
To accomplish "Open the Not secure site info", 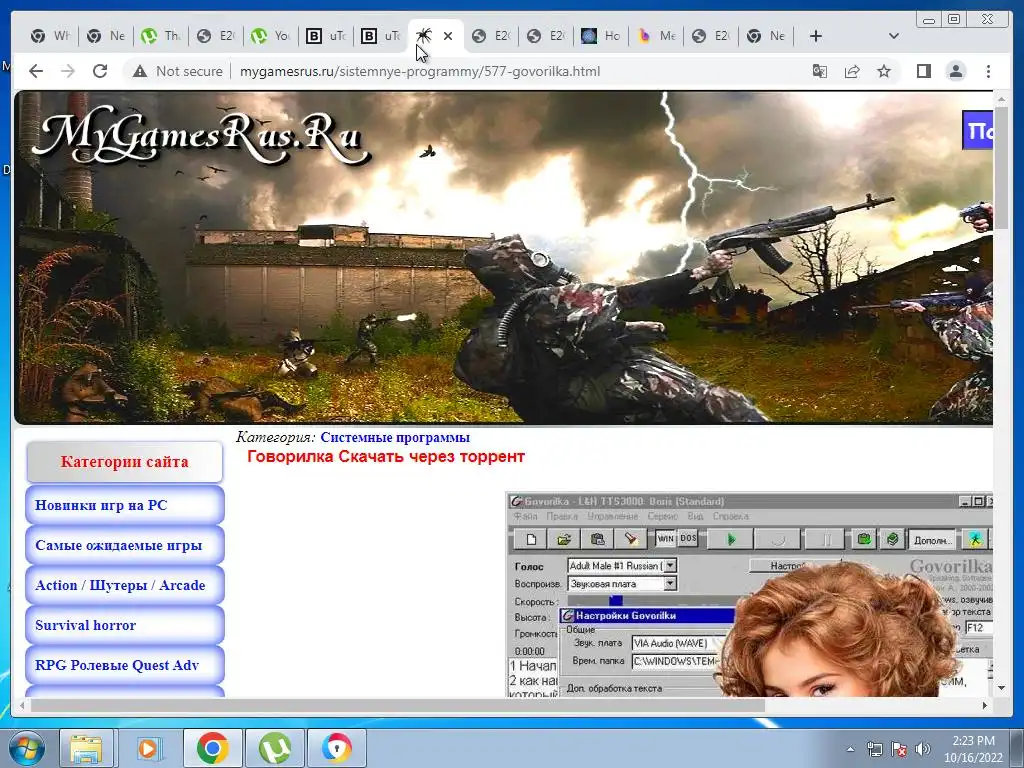I will pos(177,71).
